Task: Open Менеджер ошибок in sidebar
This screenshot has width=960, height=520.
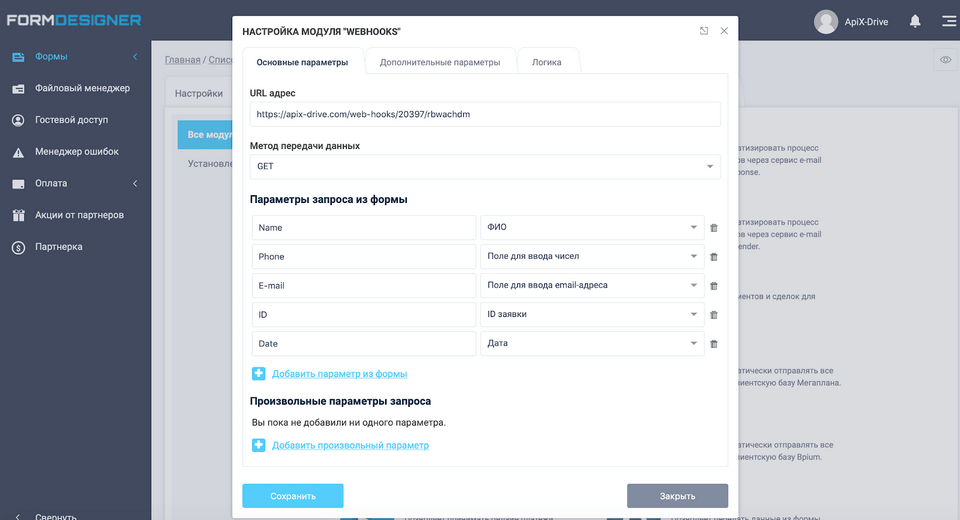Action: click(x=76, y=152)
